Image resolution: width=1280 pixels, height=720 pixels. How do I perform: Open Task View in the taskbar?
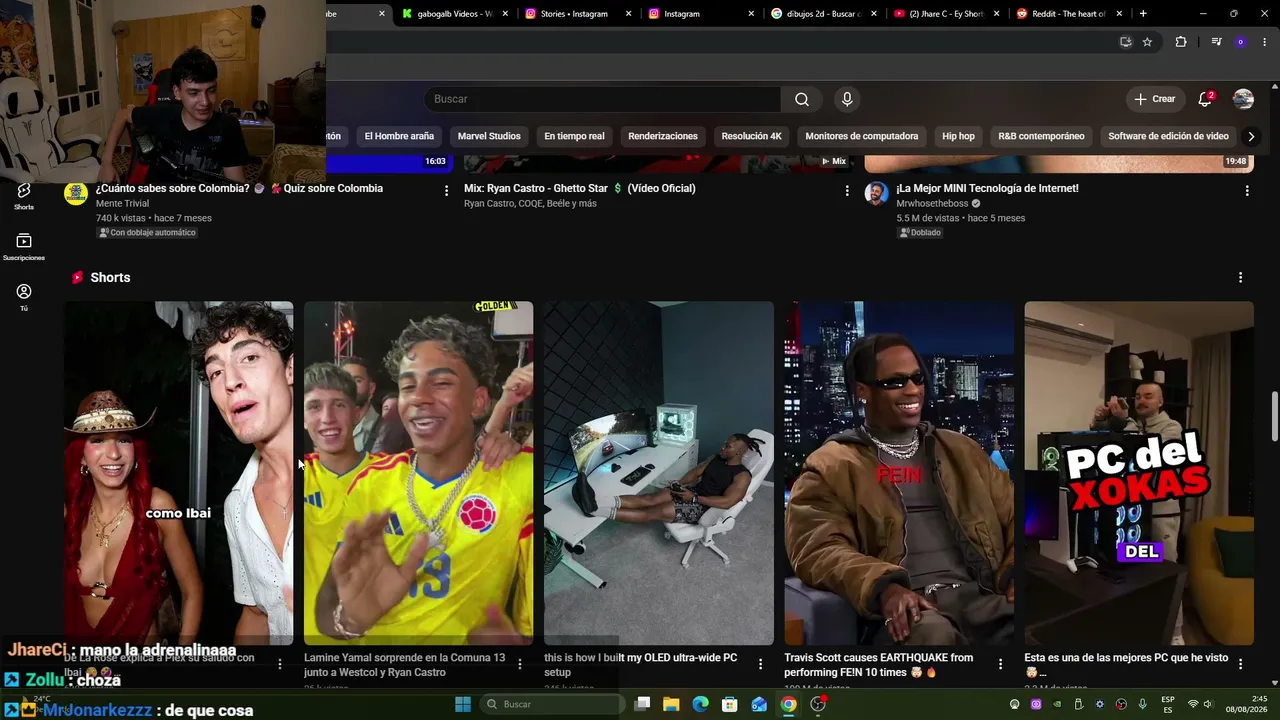pyautogui.click(x=642, y=704)
